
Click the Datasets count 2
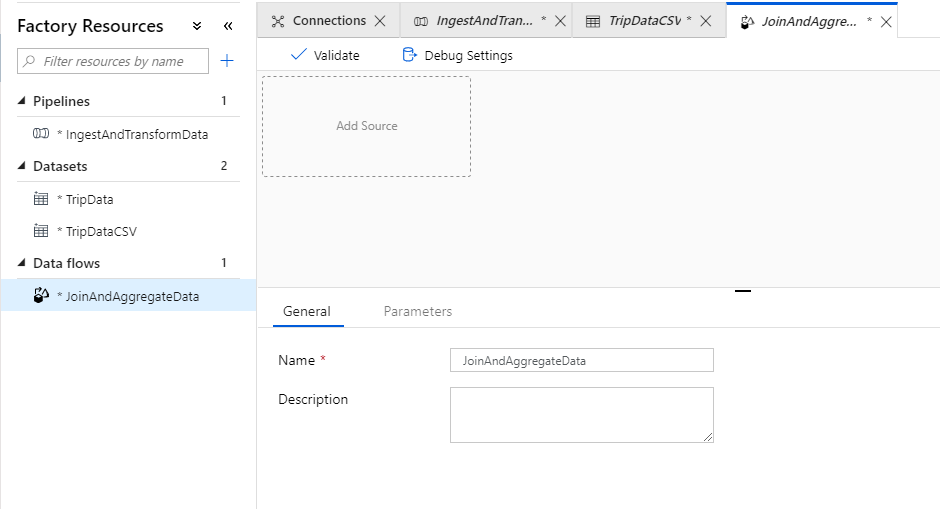(224, 165)
